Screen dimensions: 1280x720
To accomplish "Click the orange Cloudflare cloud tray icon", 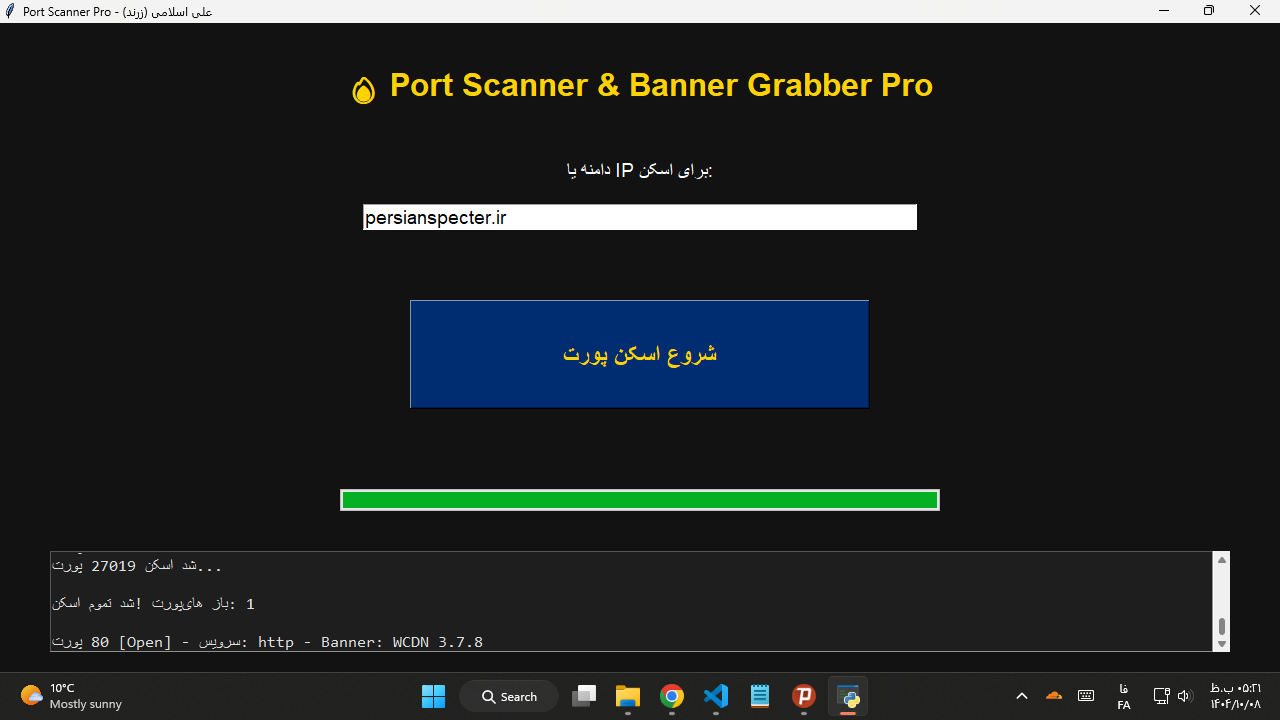I will tap(1053, 696).
